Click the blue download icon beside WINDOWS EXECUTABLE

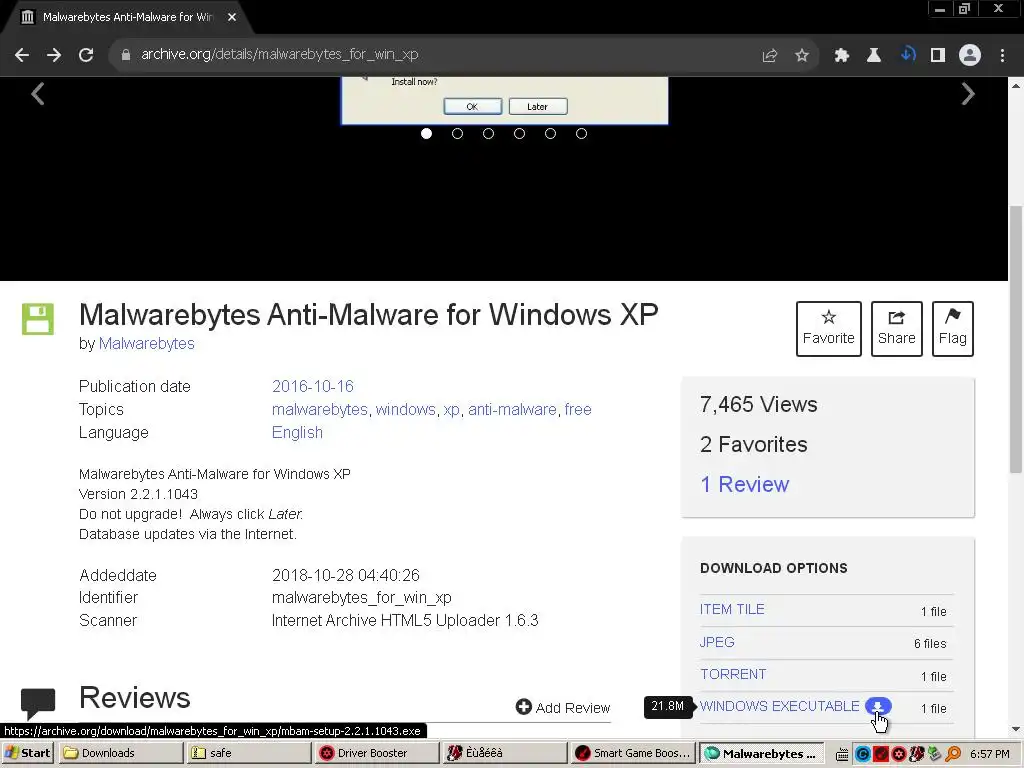[878, 706]
